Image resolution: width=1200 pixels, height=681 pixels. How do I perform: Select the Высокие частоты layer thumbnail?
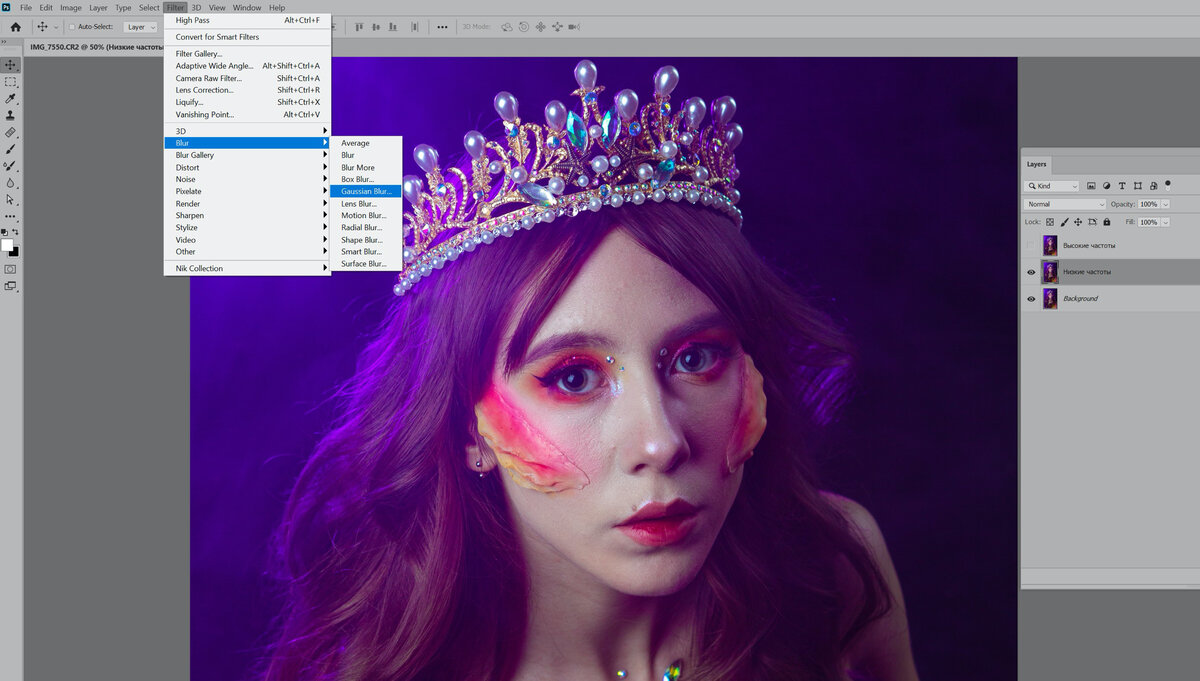[1050, 245]
